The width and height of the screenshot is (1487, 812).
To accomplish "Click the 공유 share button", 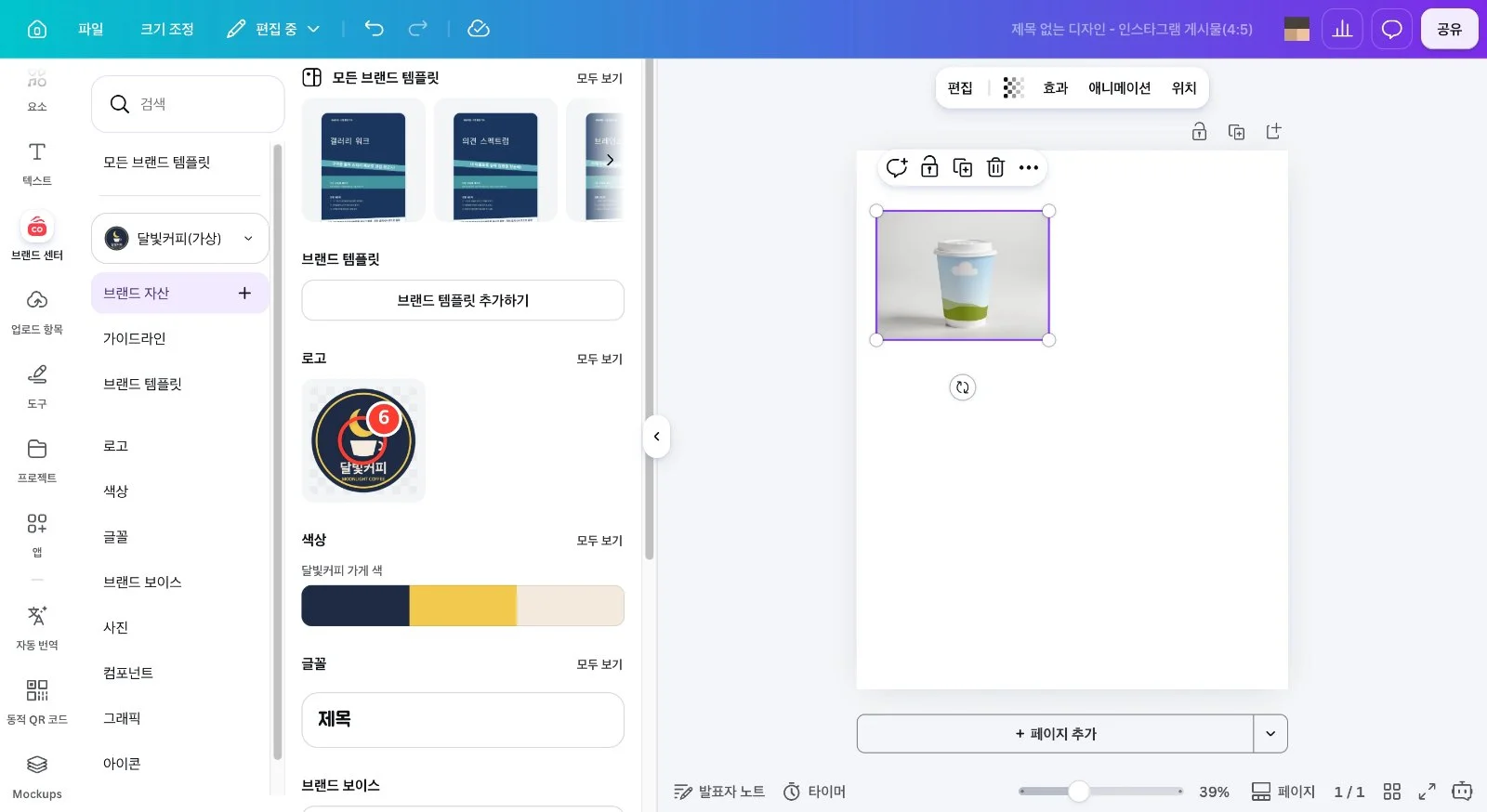I will [1449, 29].
